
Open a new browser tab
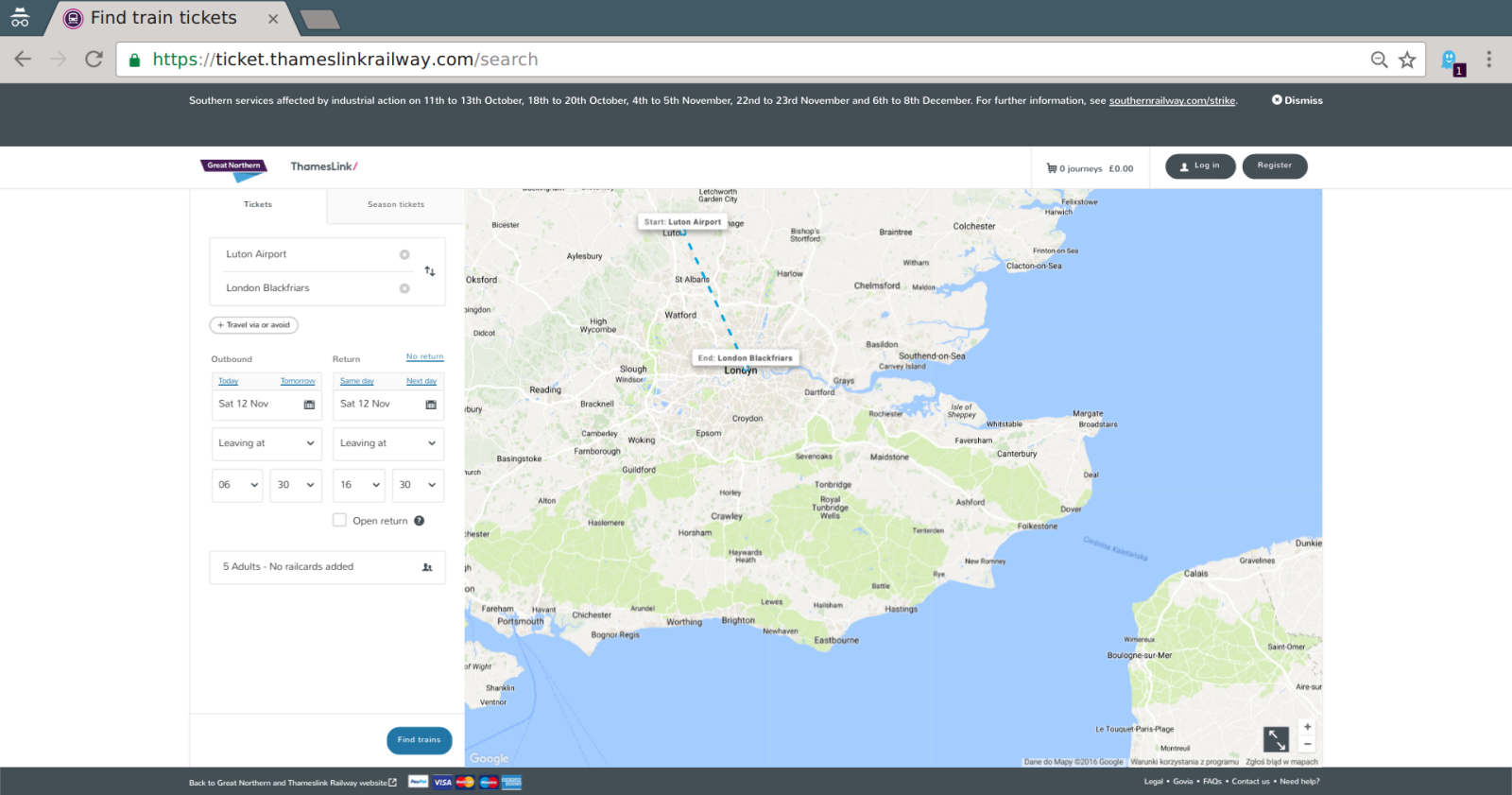(x=319, y=19)
